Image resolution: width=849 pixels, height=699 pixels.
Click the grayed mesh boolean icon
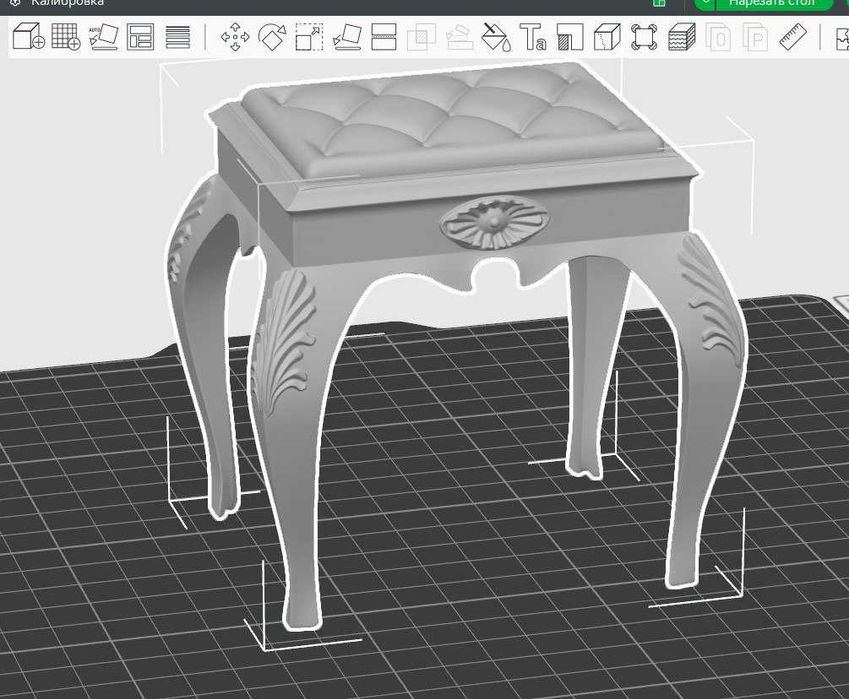421,37
